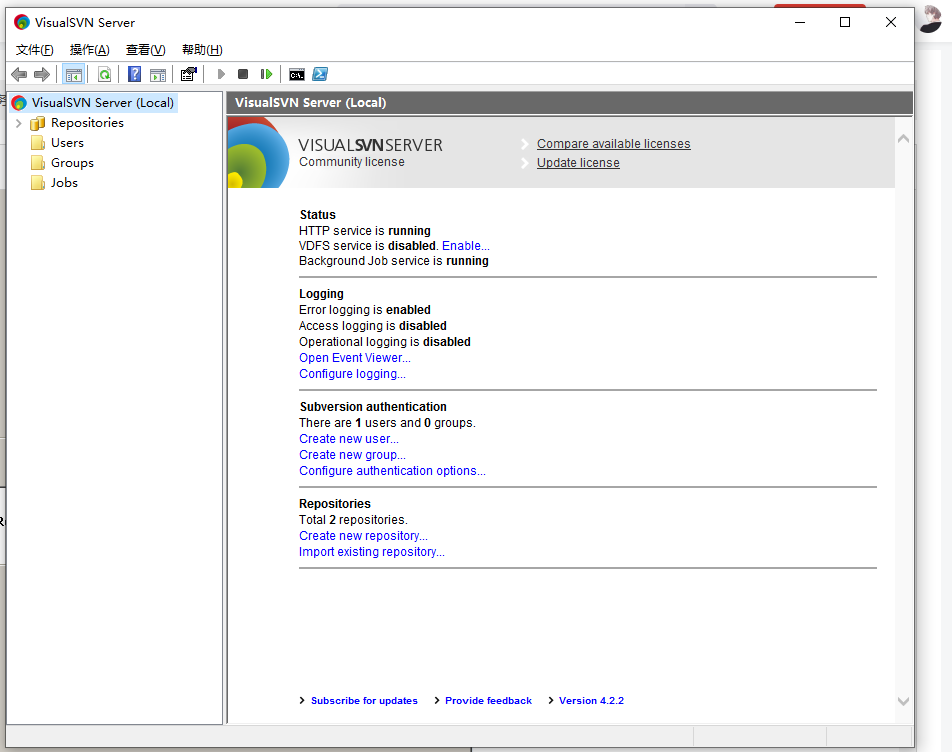Image resolution: width=952 pixels, height=752 pixels.
Task: Click Import existing repository... link
Action: point(372,552)
